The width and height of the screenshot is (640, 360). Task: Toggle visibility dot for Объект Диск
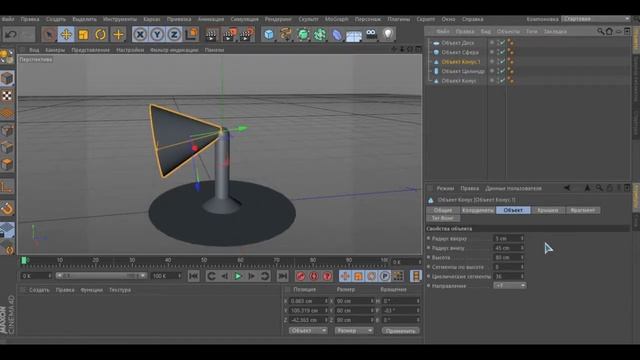click(x=492, y=42)
